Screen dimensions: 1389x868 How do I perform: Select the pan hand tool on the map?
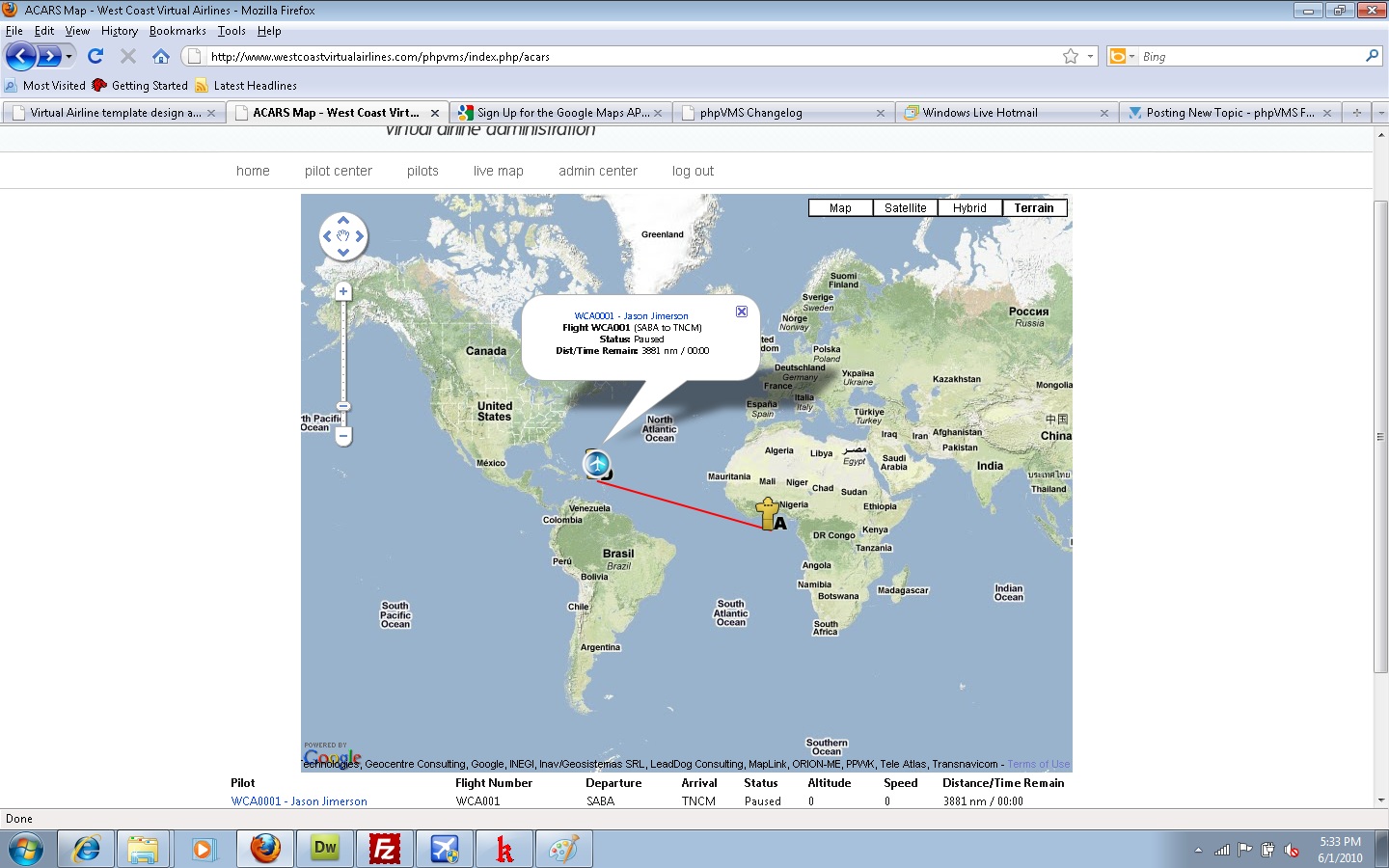(x=343, y=235)
